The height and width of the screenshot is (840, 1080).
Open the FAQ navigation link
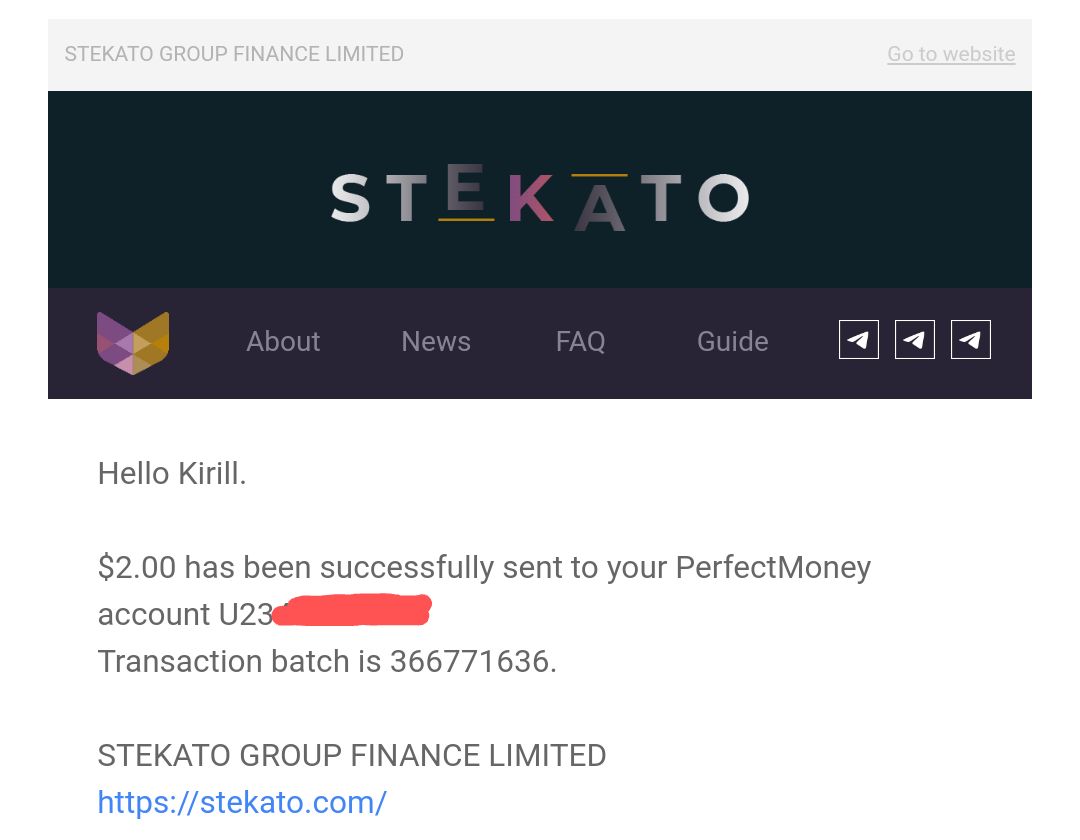[581, 342]
